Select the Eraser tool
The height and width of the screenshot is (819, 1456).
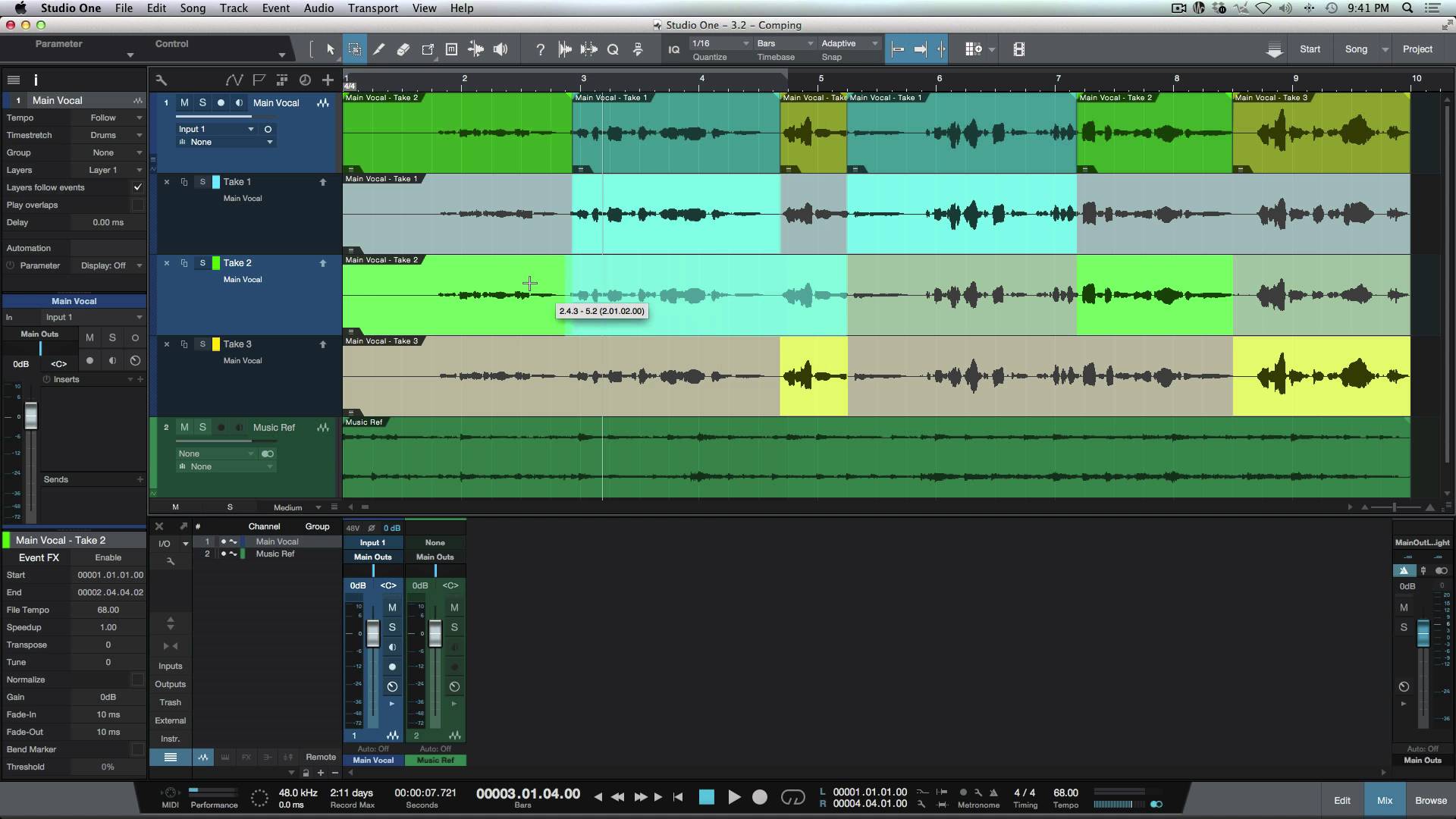coord(403,49)
